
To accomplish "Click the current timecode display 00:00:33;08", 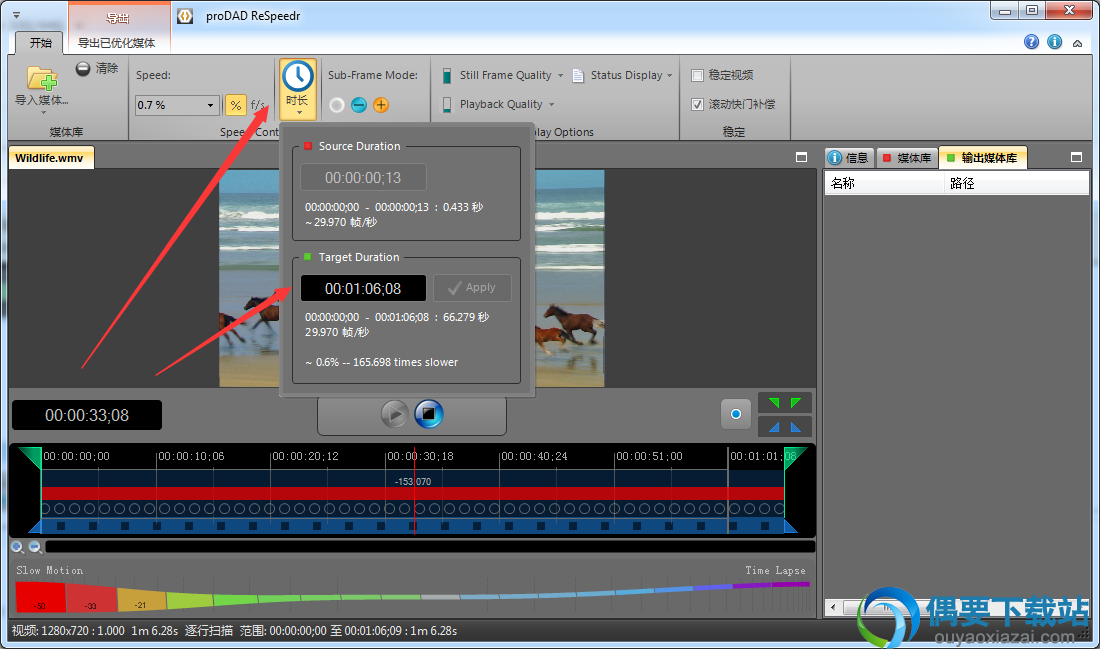I will pyautogui.click(x=87, y=415).
